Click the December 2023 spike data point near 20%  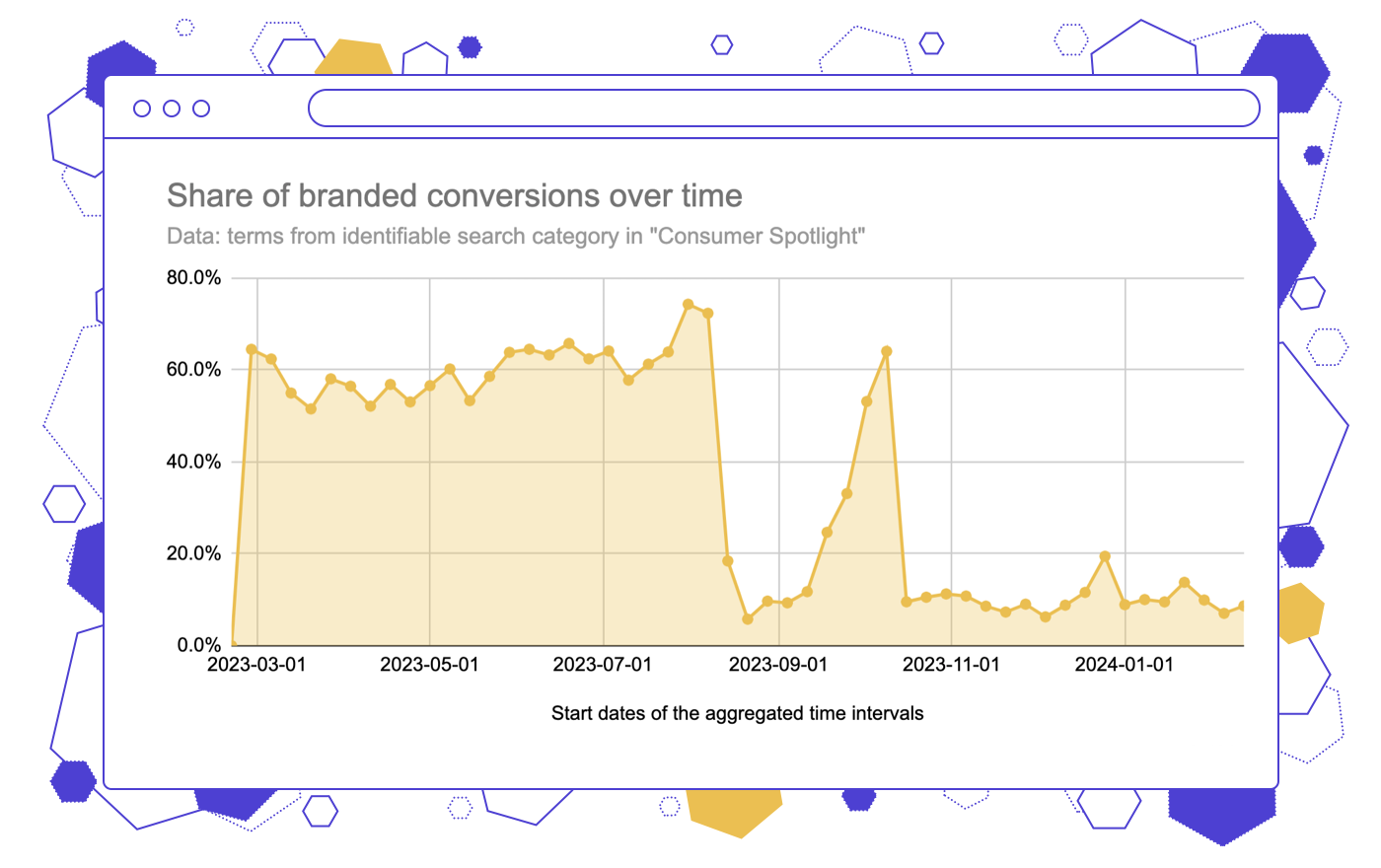pyautogui.click(x=1105, y=556)
